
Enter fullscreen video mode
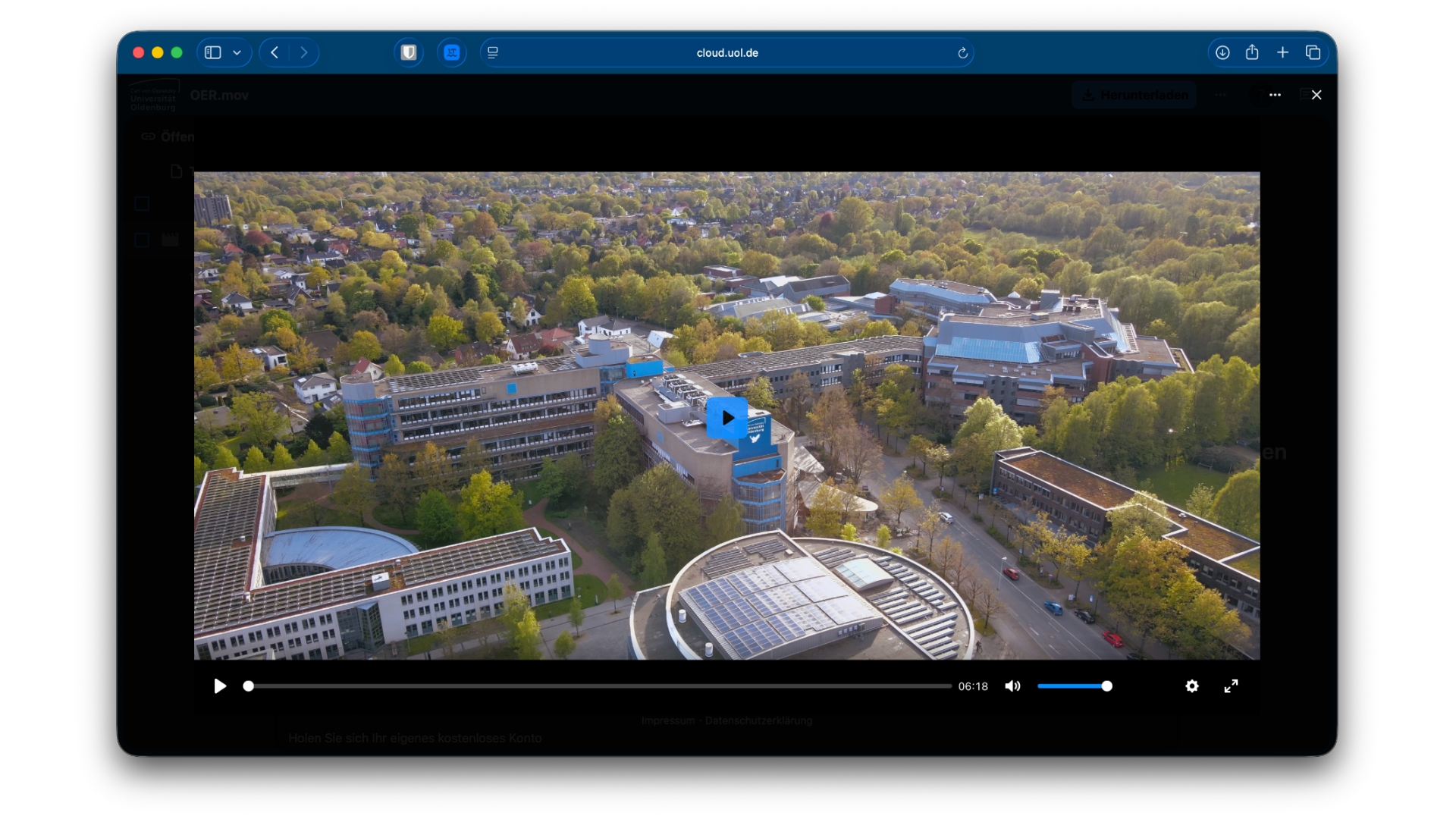(x=1232, y=686)
